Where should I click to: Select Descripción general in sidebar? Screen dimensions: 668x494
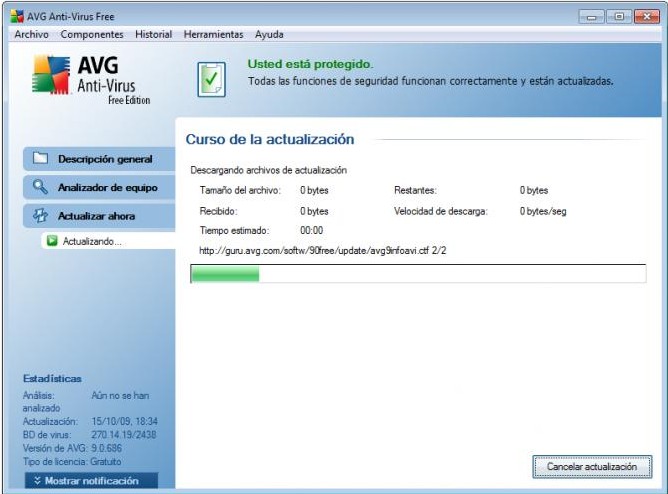click(99, 159)
